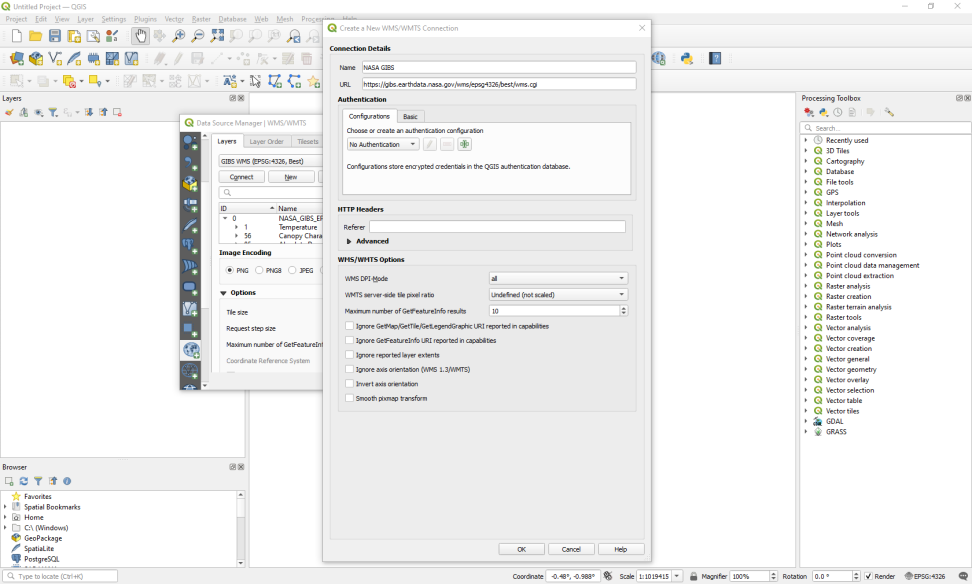Expand the Cartography group in Processing Toolbox
Image resolution: width=972 pixels, height=584 pixels.
[x=806, y=161]
